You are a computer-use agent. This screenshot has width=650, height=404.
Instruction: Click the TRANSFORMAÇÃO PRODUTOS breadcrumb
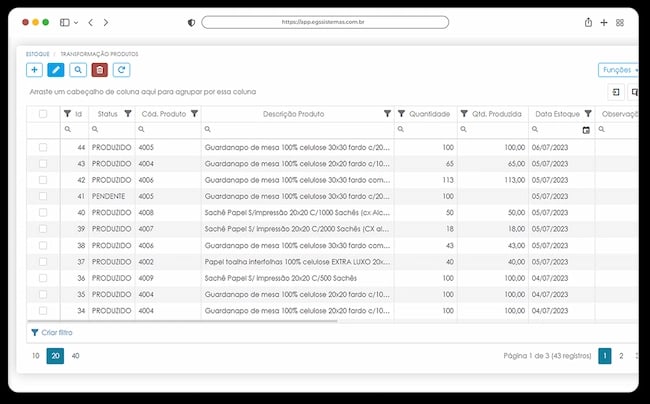pyautogui.click(x=99, y=54)
